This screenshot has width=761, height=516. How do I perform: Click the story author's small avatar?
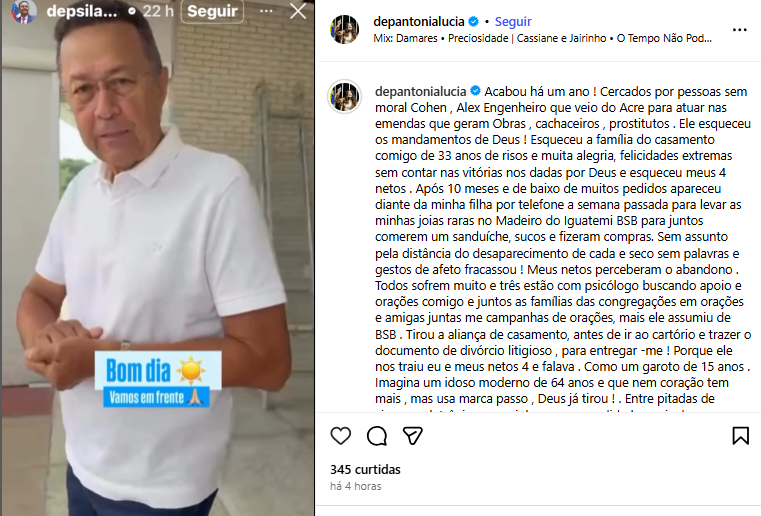click(x=24, y=11)
